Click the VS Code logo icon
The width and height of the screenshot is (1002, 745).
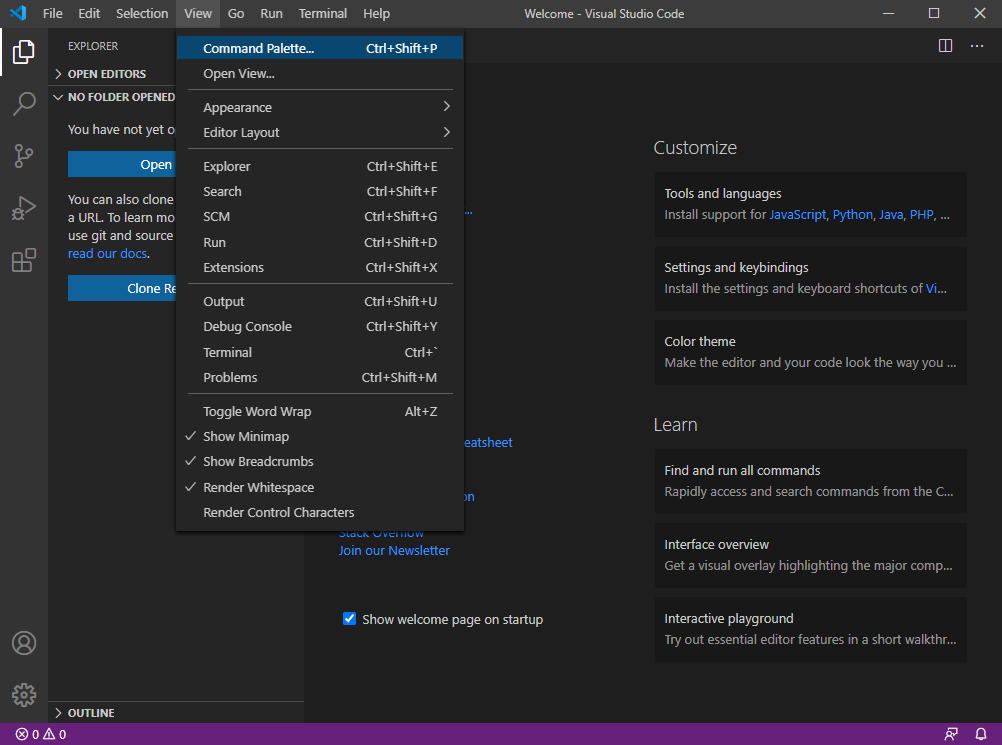point(19,13)
